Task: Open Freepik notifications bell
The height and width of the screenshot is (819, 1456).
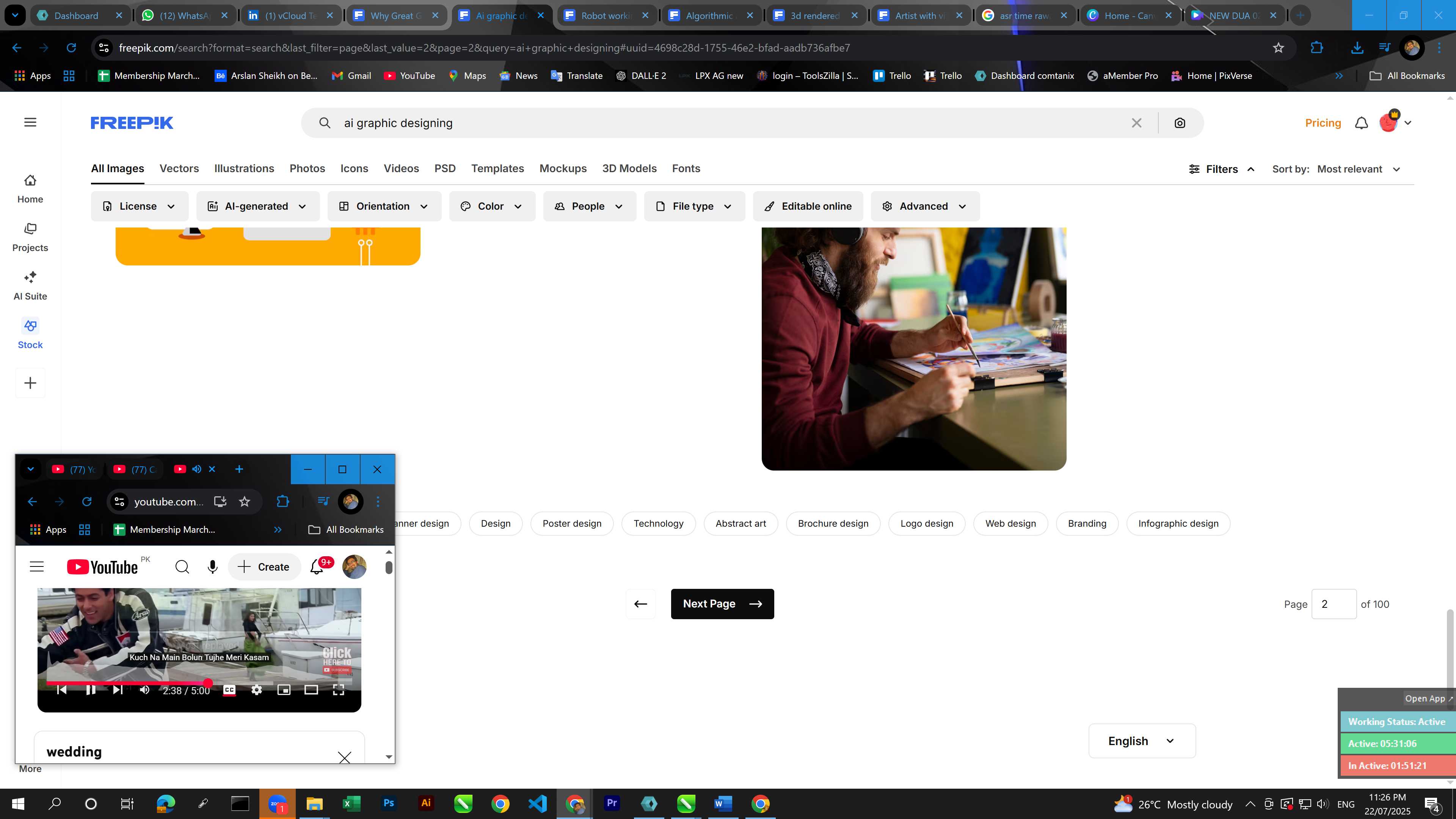Action: pos(1362,122)
